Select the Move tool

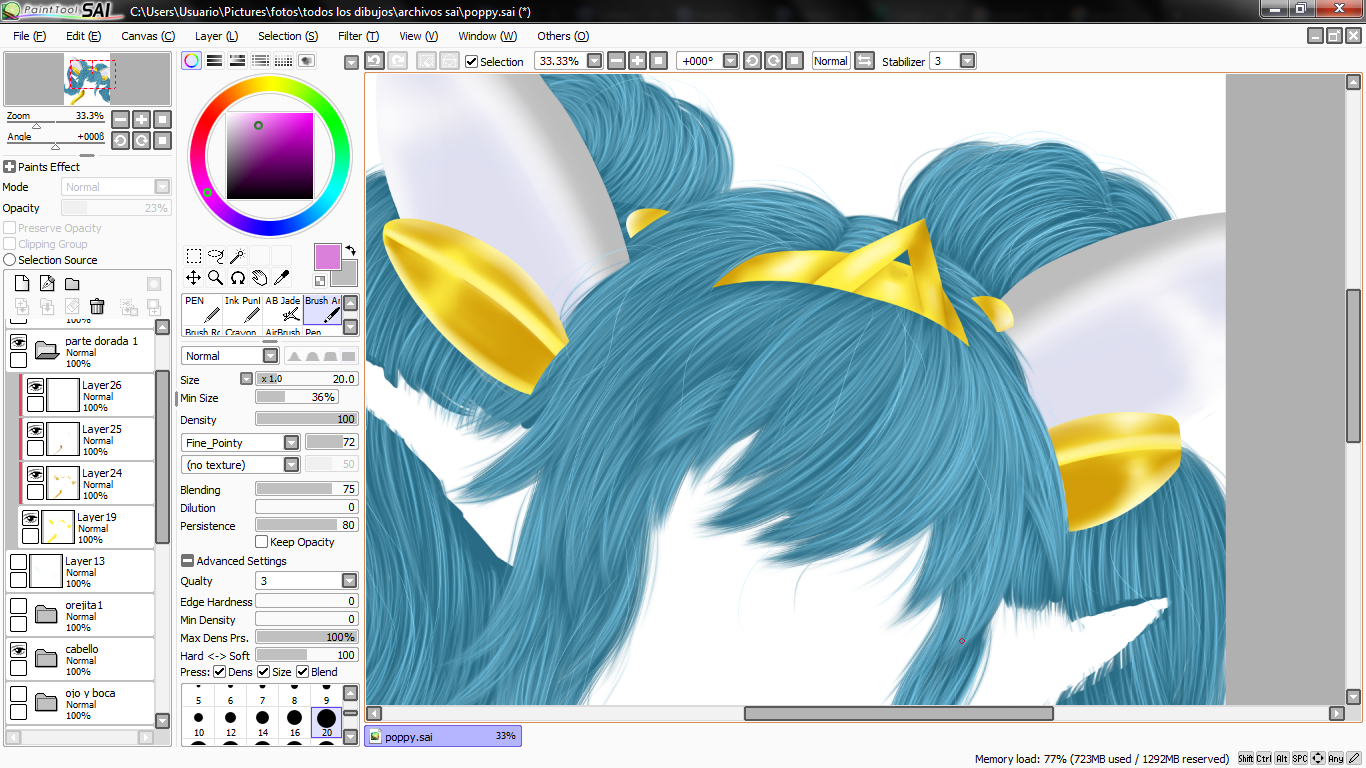click(x=194, y=278)
